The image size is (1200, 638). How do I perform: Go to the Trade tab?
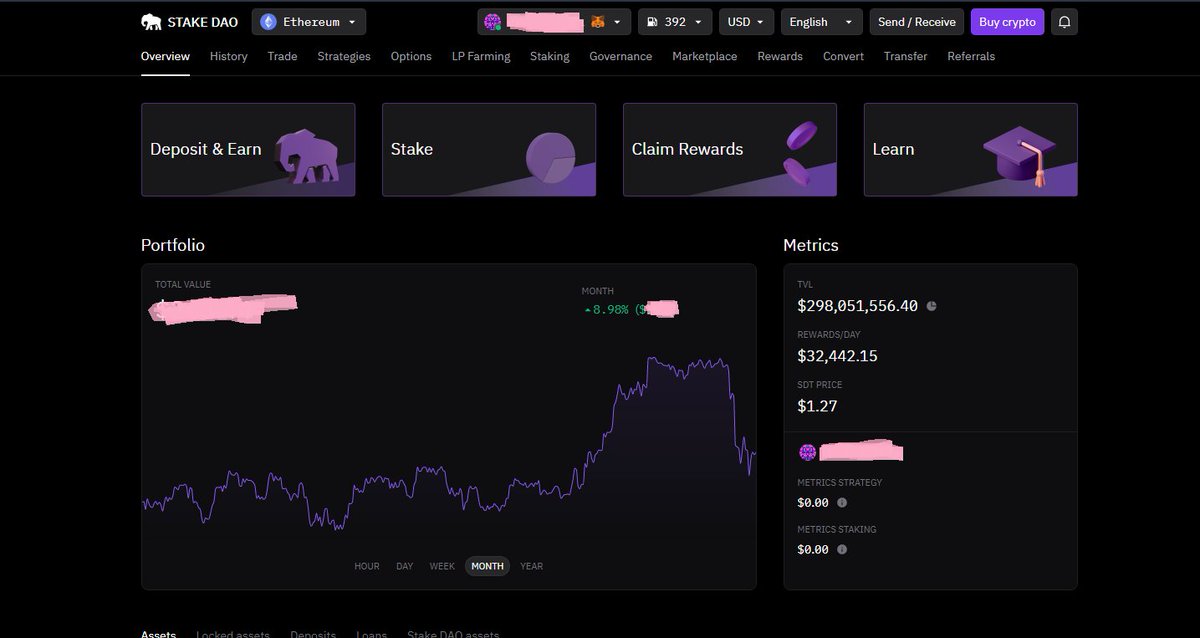pos(282,56)
